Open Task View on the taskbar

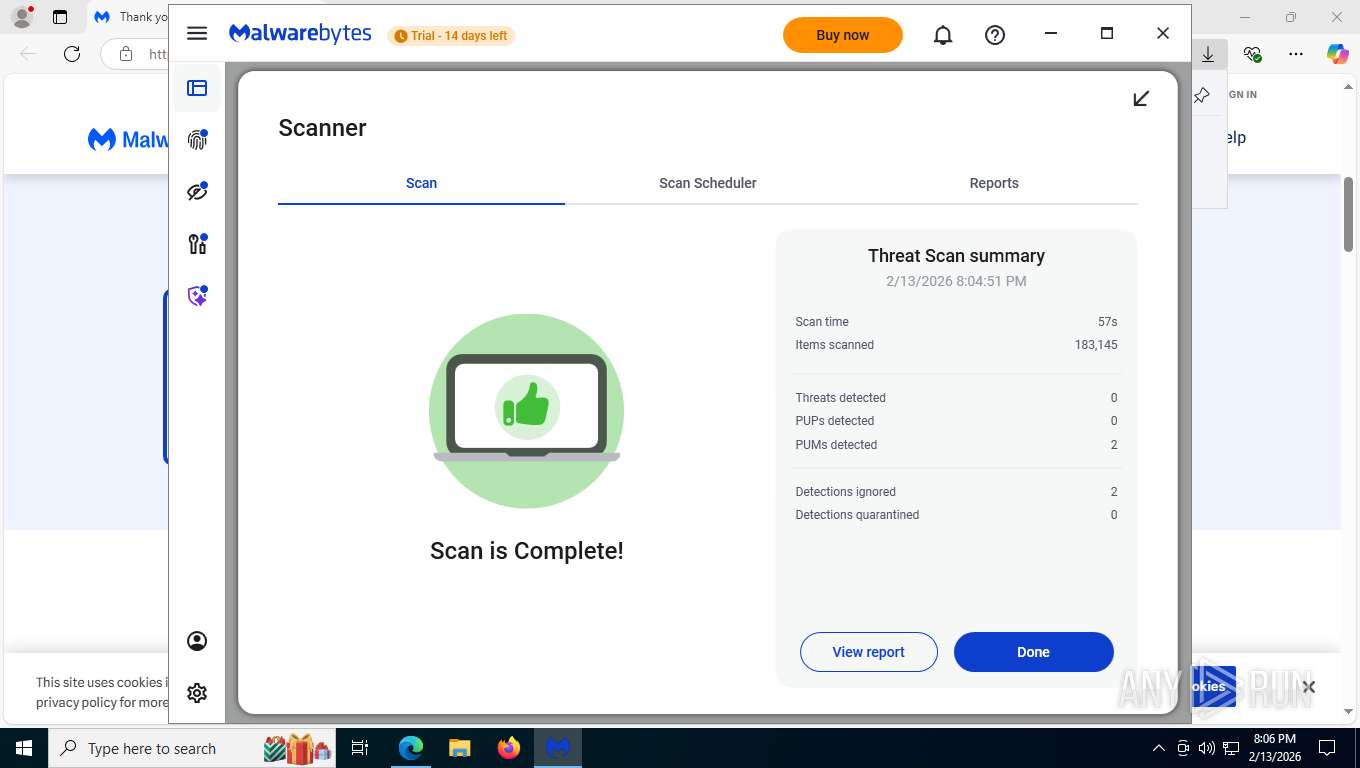tap(360, 748)
